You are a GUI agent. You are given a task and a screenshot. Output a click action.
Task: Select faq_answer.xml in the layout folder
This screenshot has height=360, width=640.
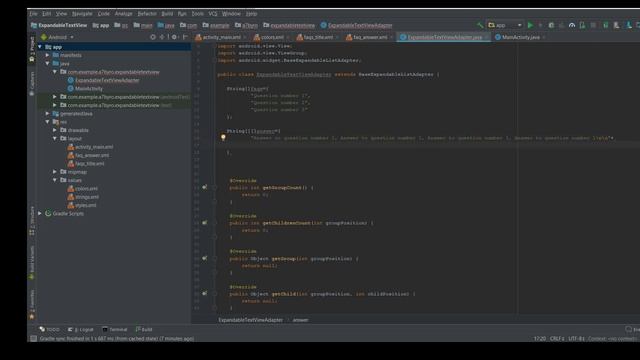[x=92, y=155]
